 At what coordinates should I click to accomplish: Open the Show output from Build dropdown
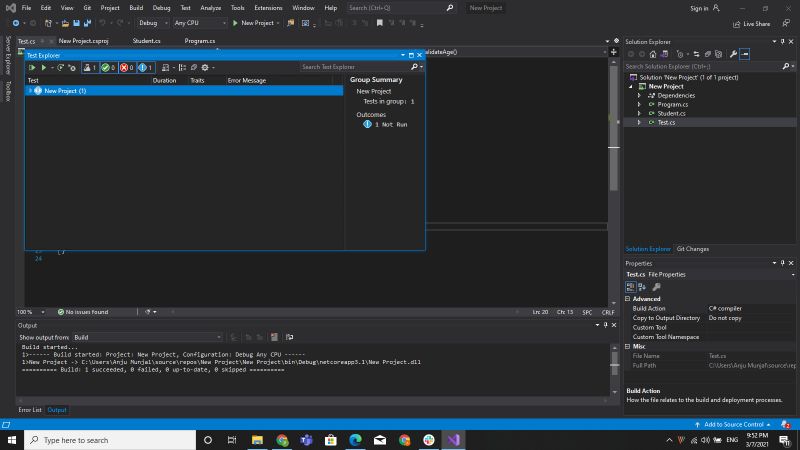click(x=147, y=337)
